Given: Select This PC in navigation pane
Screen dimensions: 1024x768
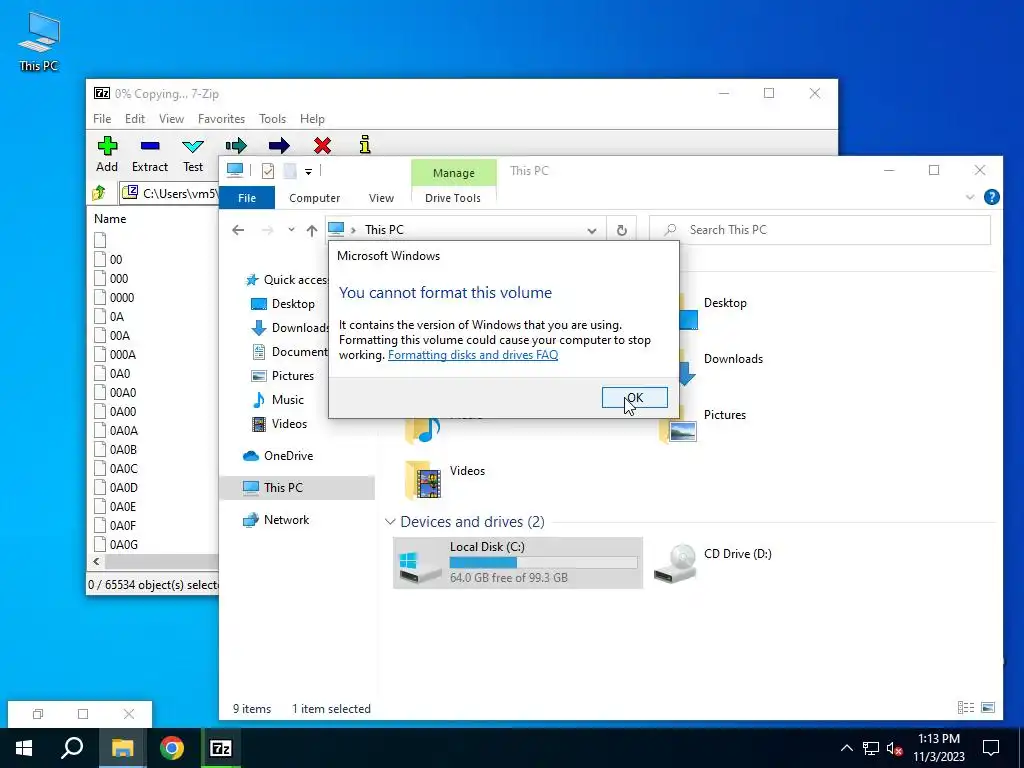Looking at the screenshot, I should [297, 488].
